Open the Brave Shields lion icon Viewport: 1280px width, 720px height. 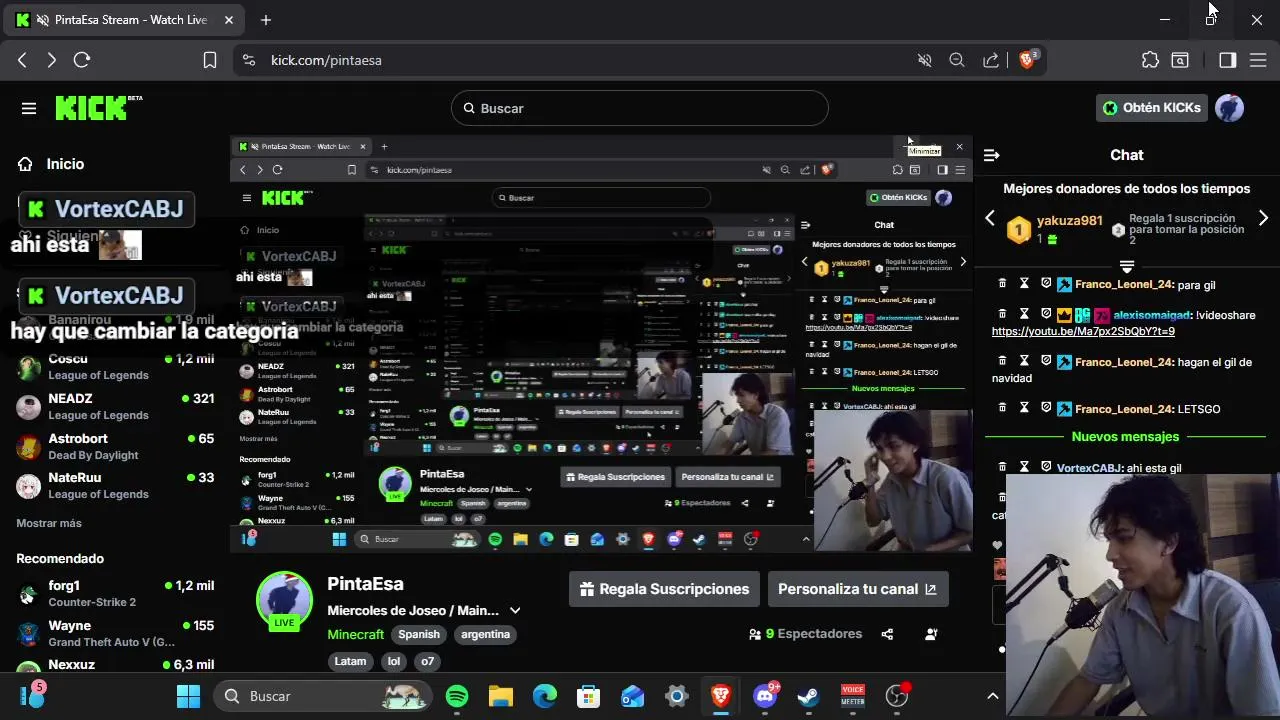pyautogui.click(x=1027, y=60)
